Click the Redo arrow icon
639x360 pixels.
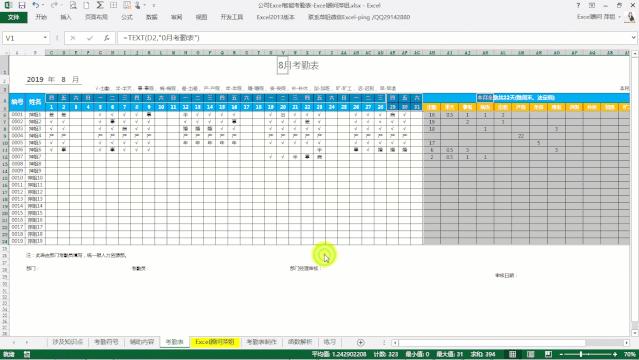54,5
